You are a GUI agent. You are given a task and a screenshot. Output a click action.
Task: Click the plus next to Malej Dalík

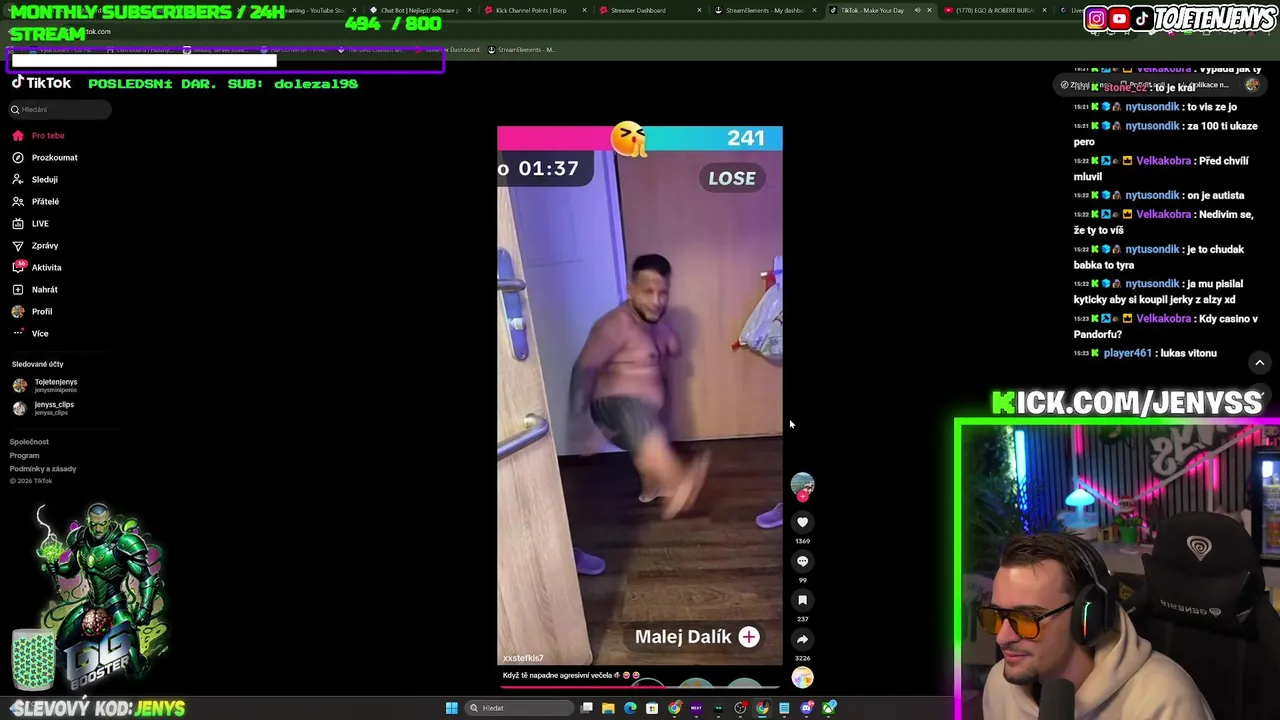(x=749, y=637)
